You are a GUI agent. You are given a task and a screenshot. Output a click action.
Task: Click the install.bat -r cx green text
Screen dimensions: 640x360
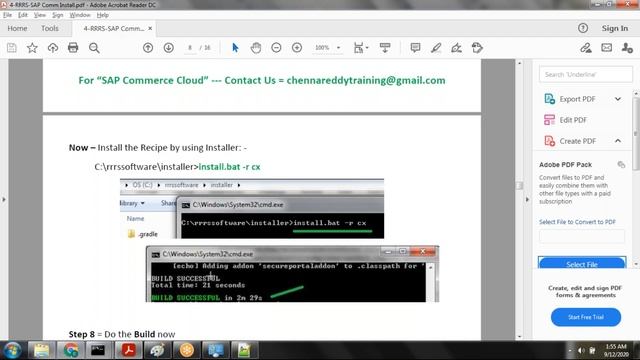click(x=229, y=167)
